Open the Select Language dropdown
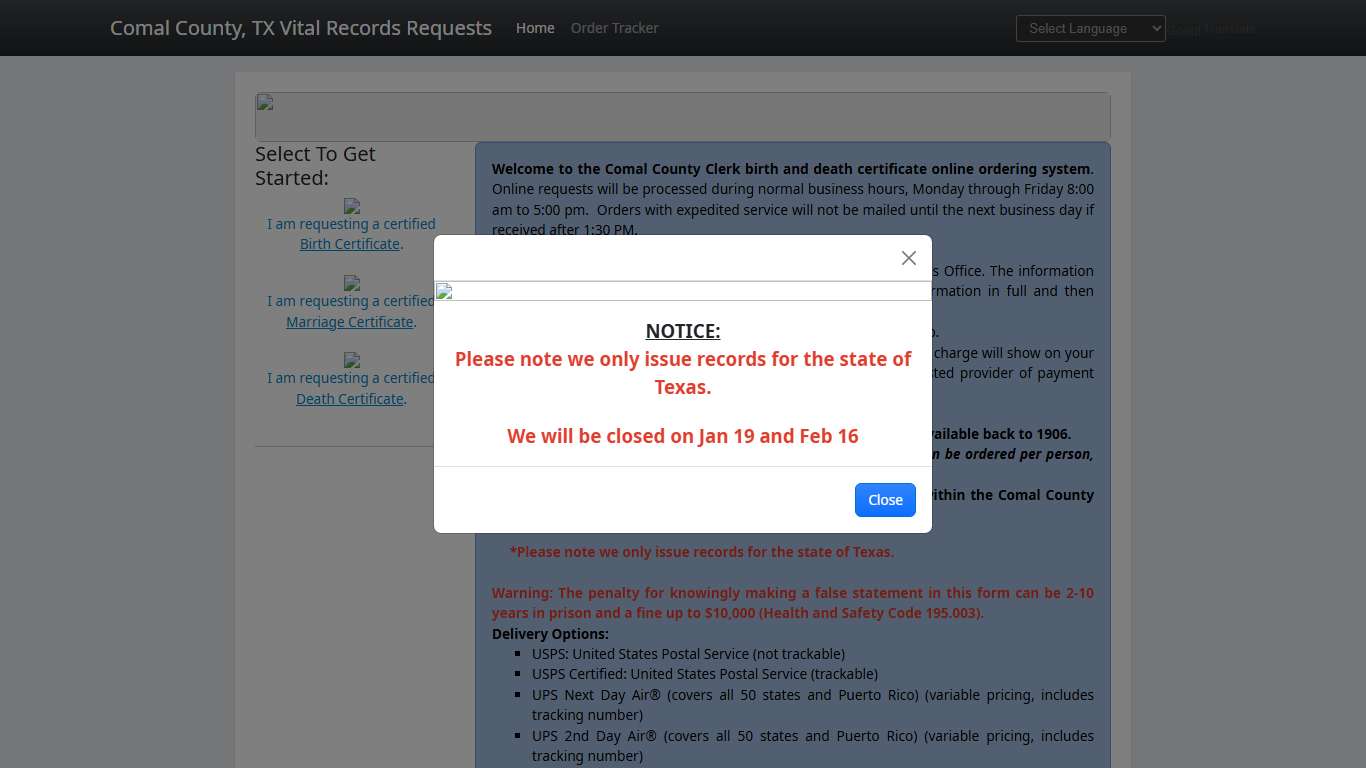1366x768 pixels. [1090, 28]
